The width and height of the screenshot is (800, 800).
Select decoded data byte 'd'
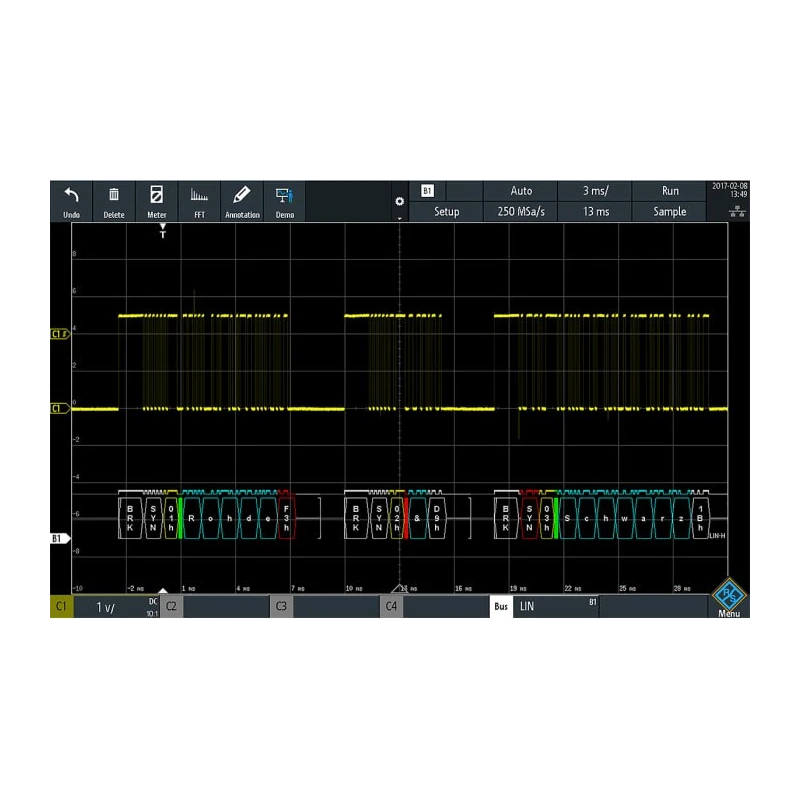pyautogui.click(x=248, y=518)
